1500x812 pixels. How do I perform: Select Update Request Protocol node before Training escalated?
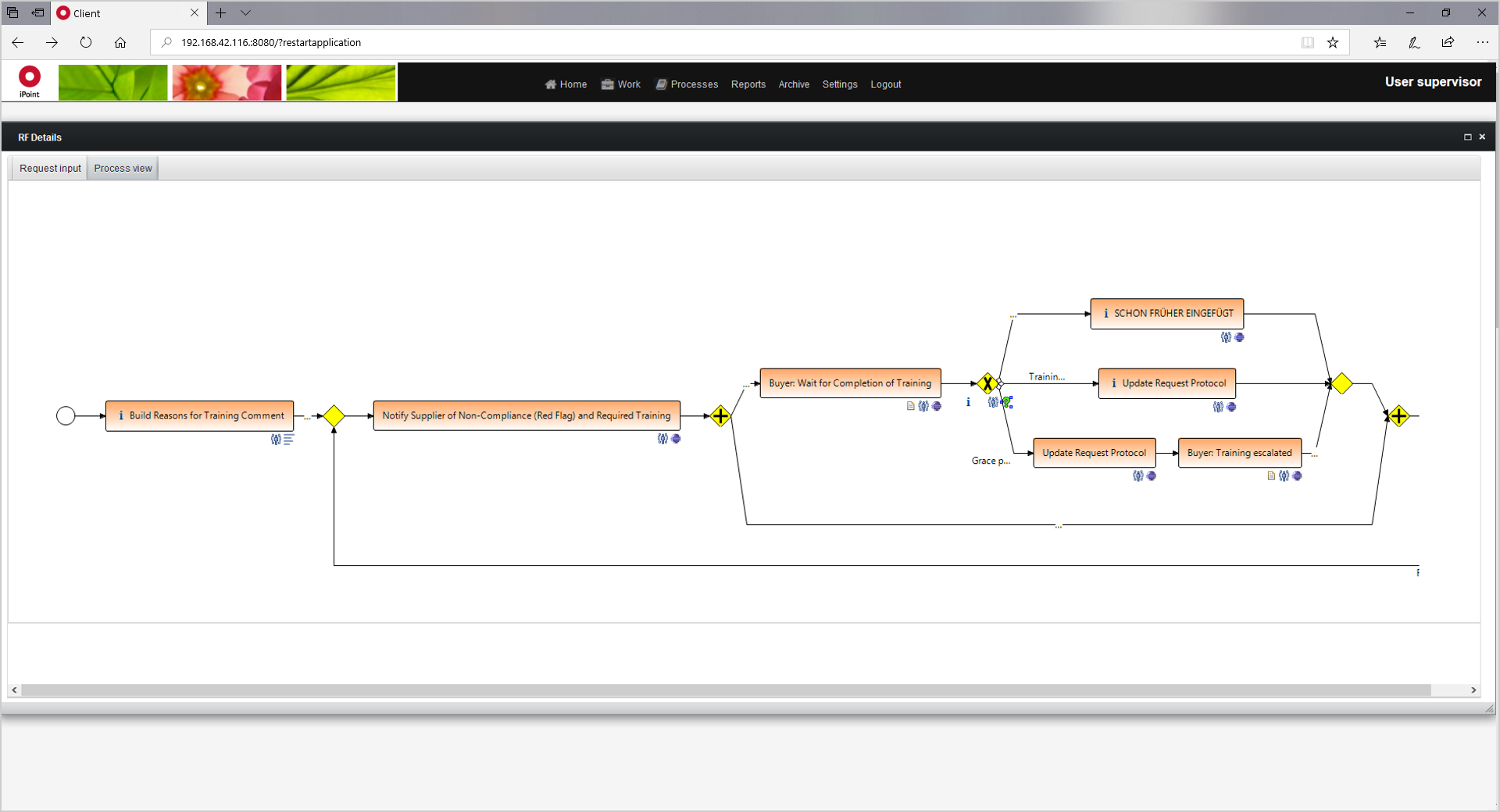click(1095, 453)
